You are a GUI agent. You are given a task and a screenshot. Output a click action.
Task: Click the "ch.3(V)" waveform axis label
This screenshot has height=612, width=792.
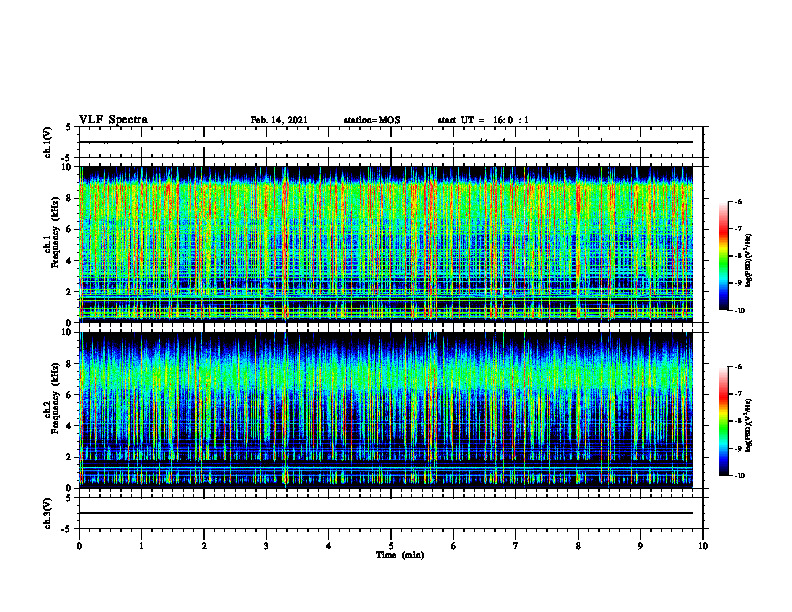click(48, 513)
